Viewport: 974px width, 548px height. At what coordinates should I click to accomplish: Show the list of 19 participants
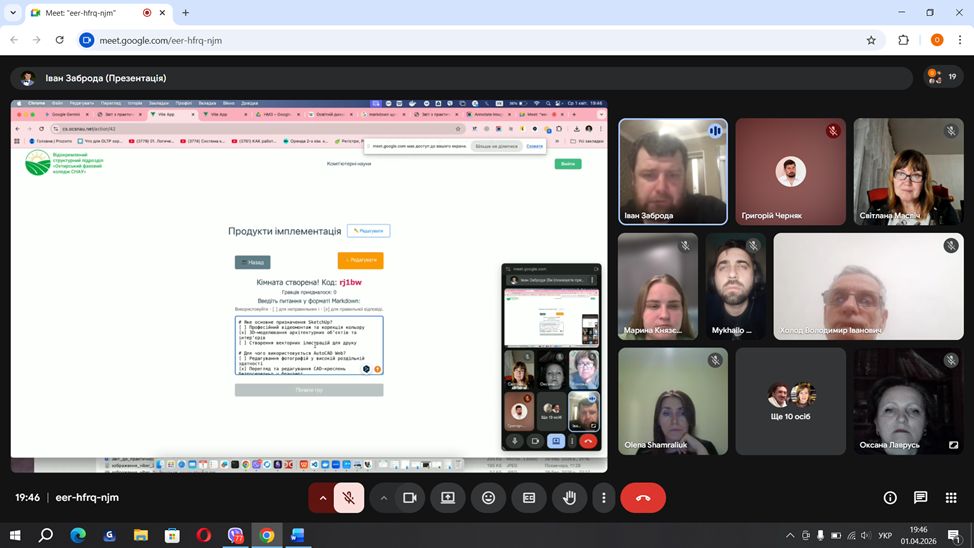pyautogui.click(x=942, y=77)
